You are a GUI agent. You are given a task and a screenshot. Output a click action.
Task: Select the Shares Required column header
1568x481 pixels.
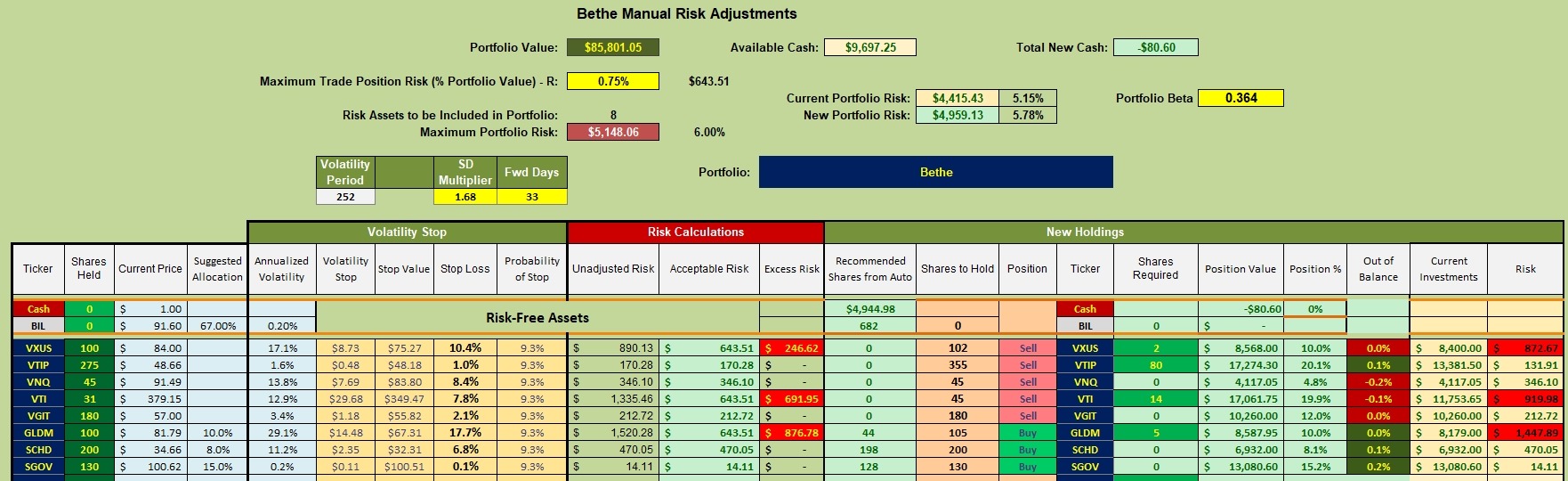pyautogui.click(x=1155, y=268)
